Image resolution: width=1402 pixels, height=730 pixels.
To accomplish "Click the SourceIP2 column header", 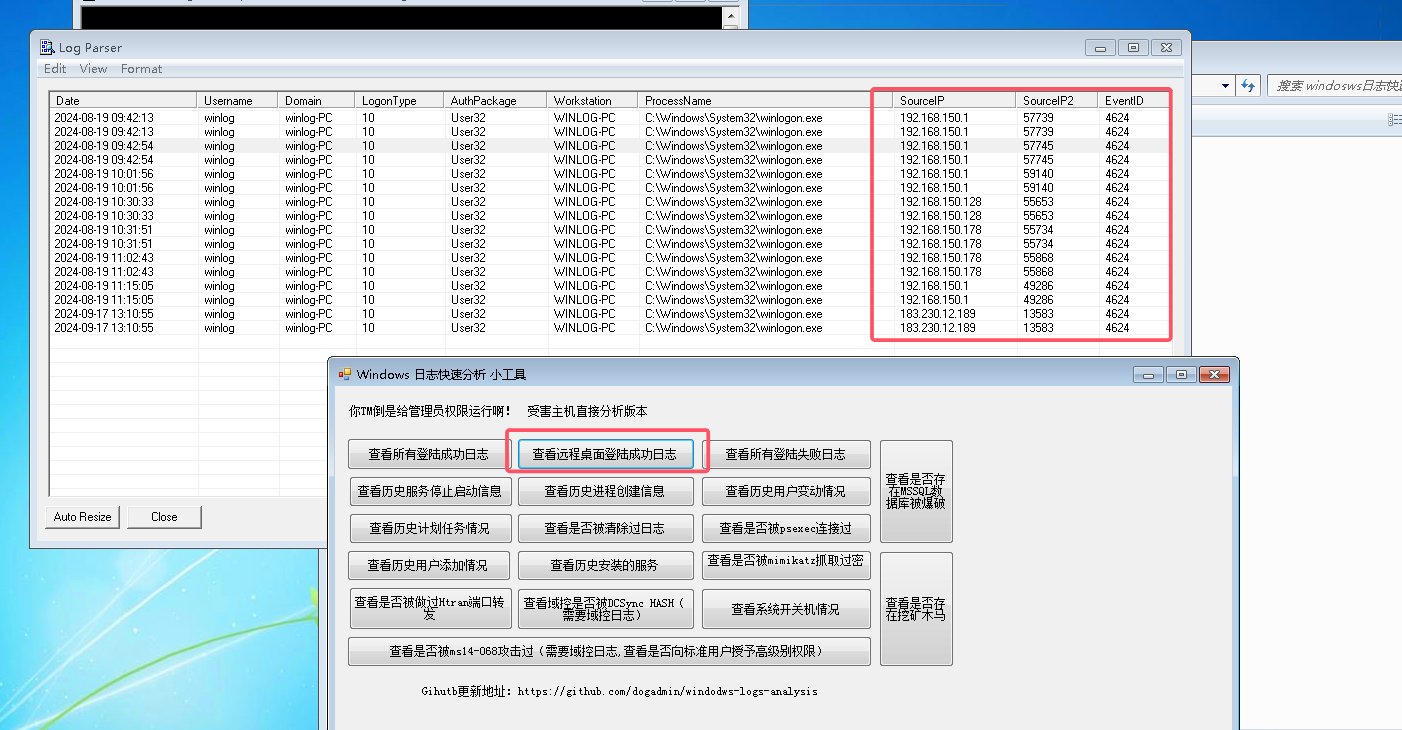I will tap(1058, 100).
